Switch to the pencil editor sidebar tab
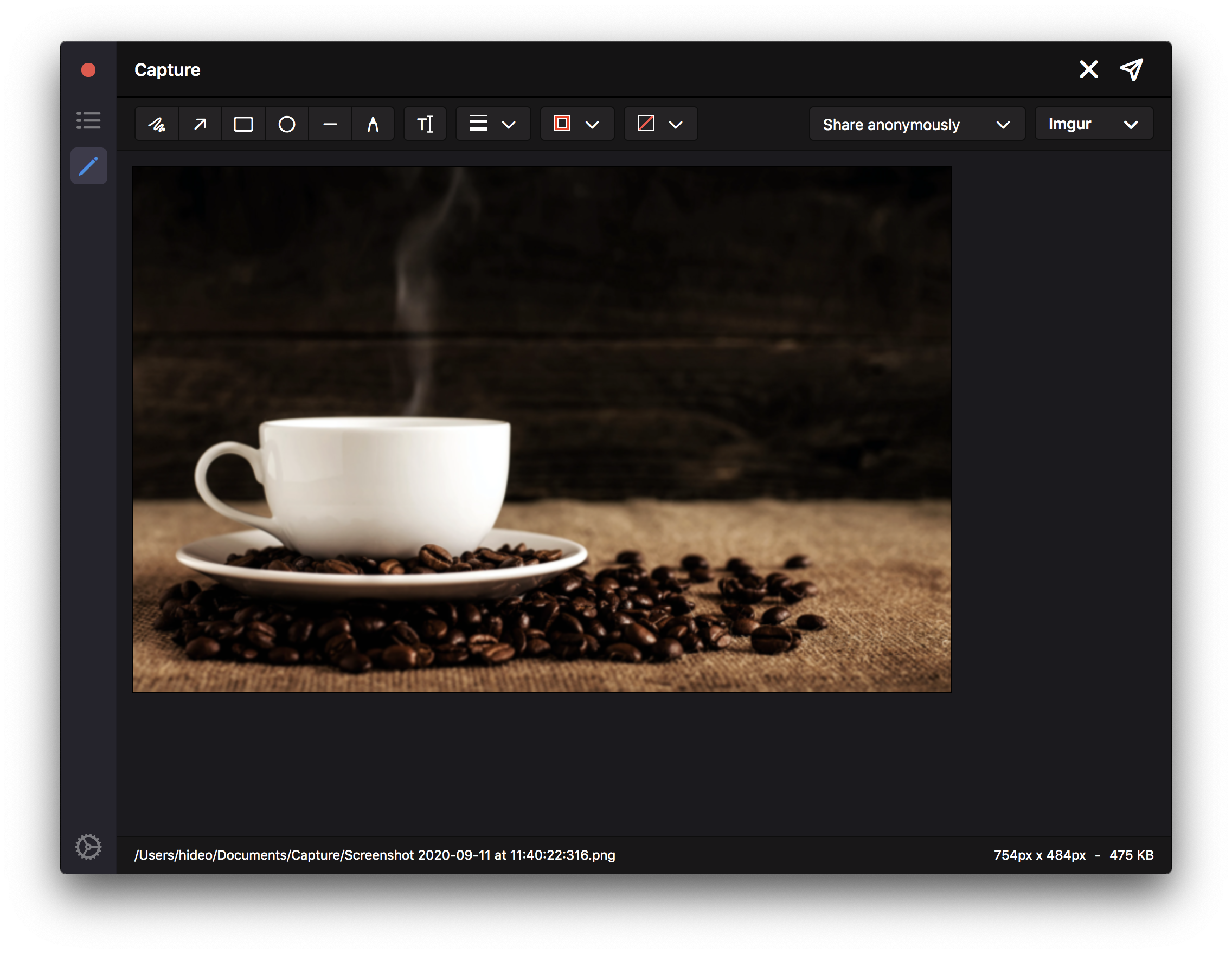 point(88,166)
